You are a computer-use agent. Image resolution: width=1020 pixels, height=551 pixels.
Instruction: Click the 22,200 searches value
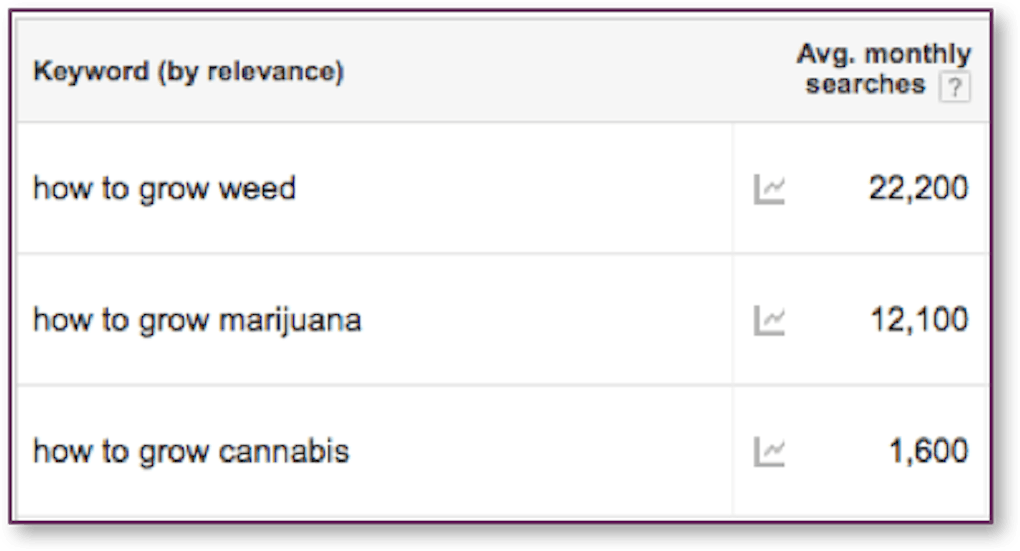point(917,188)
